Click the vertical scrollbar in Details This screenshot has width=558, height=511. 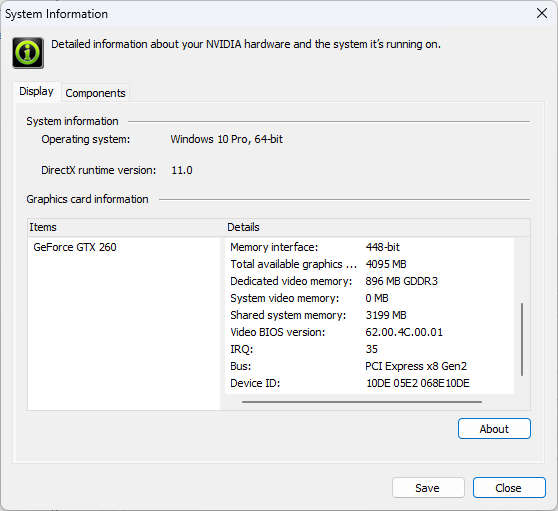[x=522, y=339]
